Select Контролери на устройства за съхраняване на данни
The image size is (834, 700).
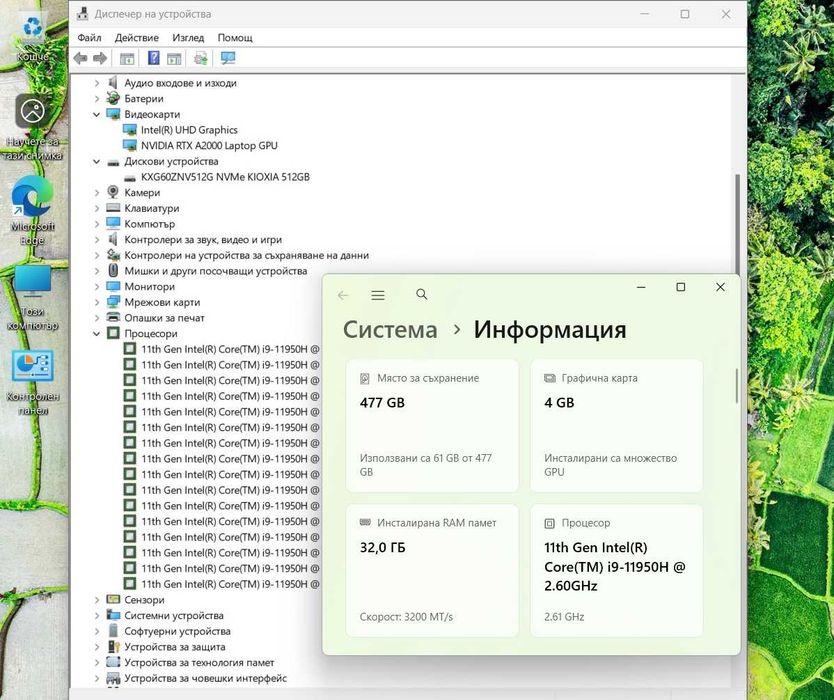[246, 255]
